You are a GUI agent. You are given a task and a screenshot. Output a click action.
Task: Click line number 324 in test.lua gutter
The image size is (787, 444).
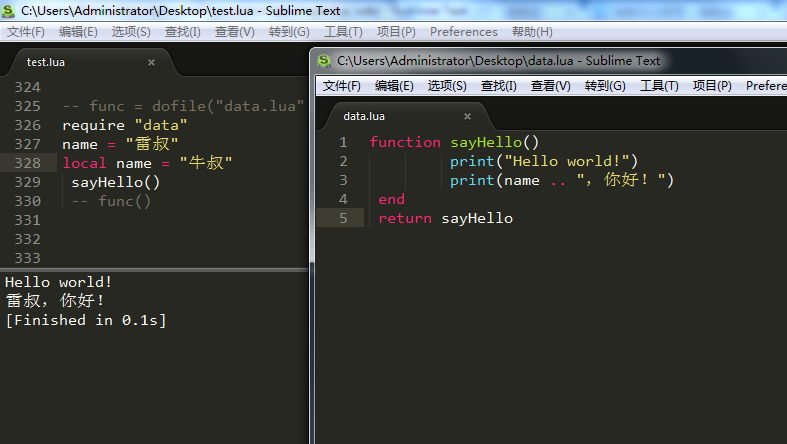(28, 87)
